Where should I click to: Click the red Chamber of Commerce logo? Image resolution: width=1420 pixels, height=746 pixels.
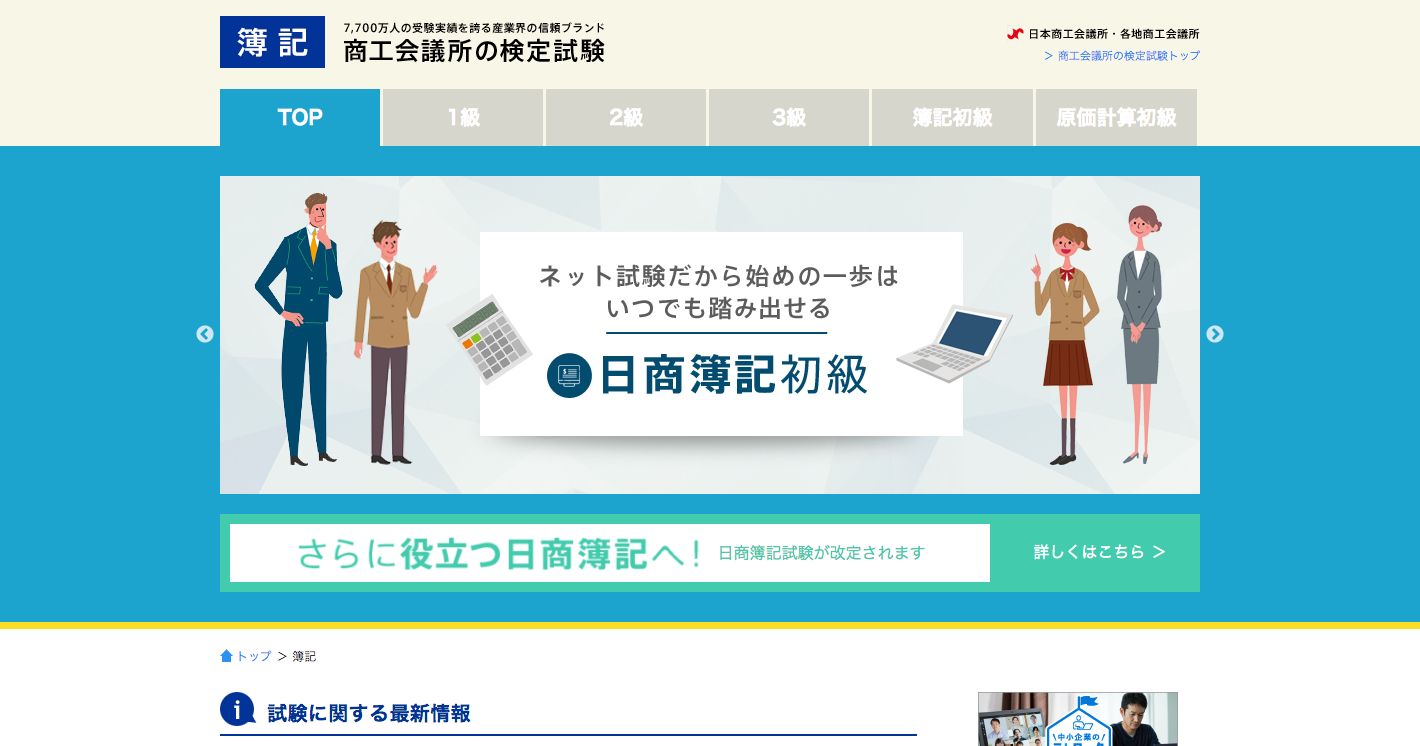[1015, 34]
